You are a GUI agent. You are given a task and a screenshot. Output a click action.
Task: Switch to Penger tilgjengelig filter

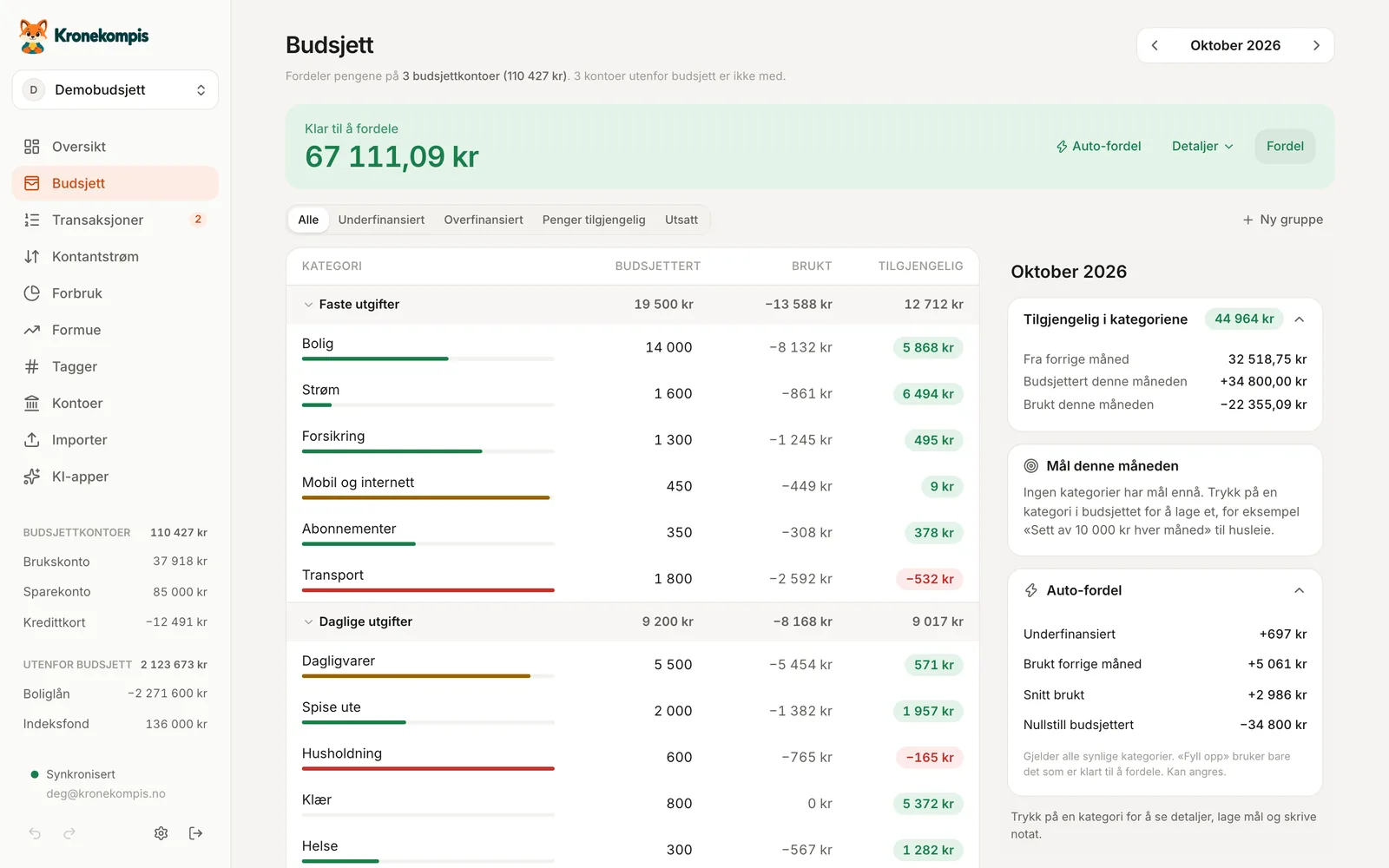(594, 220)
